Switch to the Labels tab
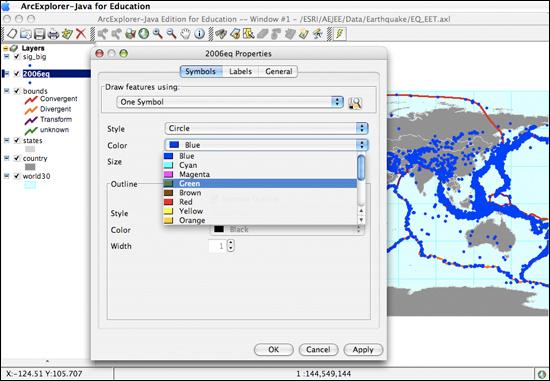The height and width of the screenshot is (381, 550). point(241,72)
